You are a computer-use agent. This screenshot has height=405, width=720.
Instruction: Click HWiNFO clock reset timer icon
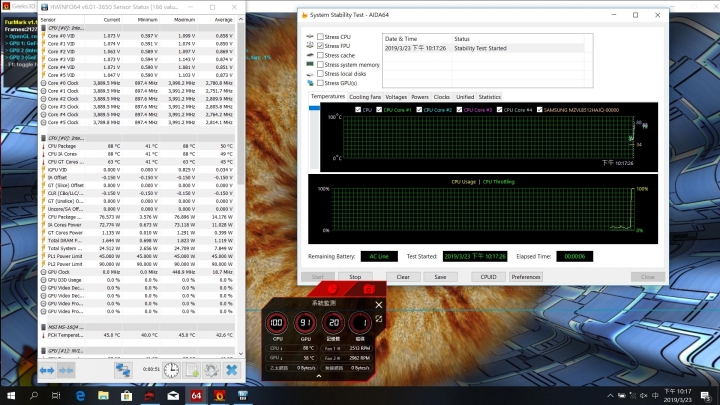pyautogui.click(x=171, y=370)
